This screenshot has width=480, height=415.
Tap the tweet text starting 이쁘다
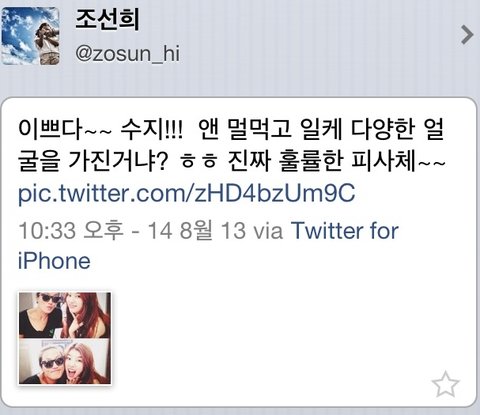tap(231, 145)
